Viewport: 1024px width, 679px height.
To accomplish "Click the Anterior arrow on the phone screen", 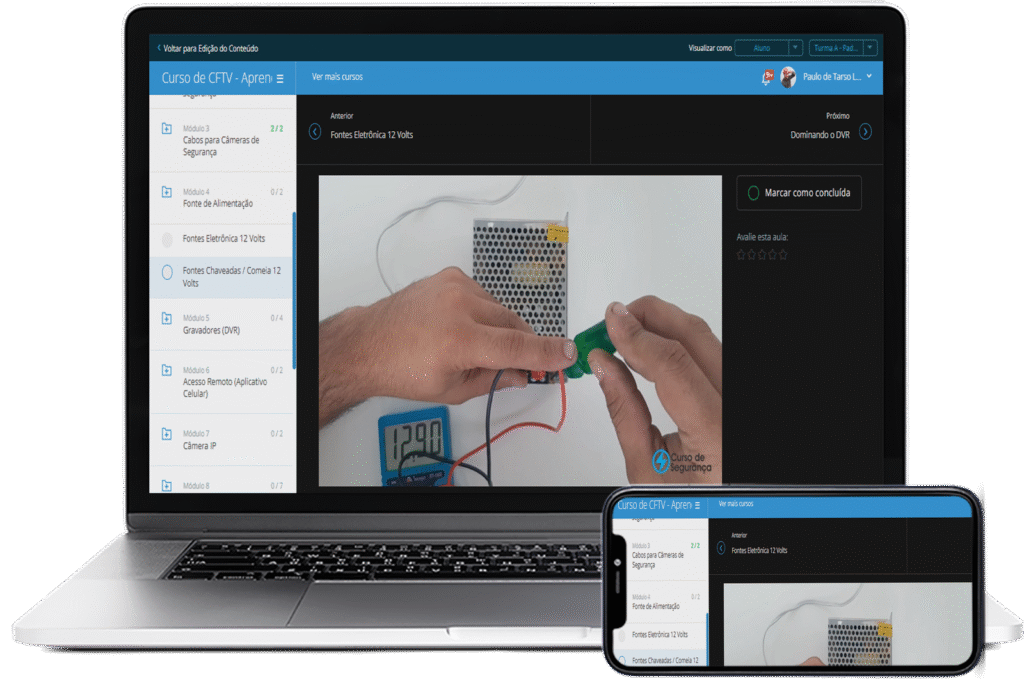I will [721, 548].
